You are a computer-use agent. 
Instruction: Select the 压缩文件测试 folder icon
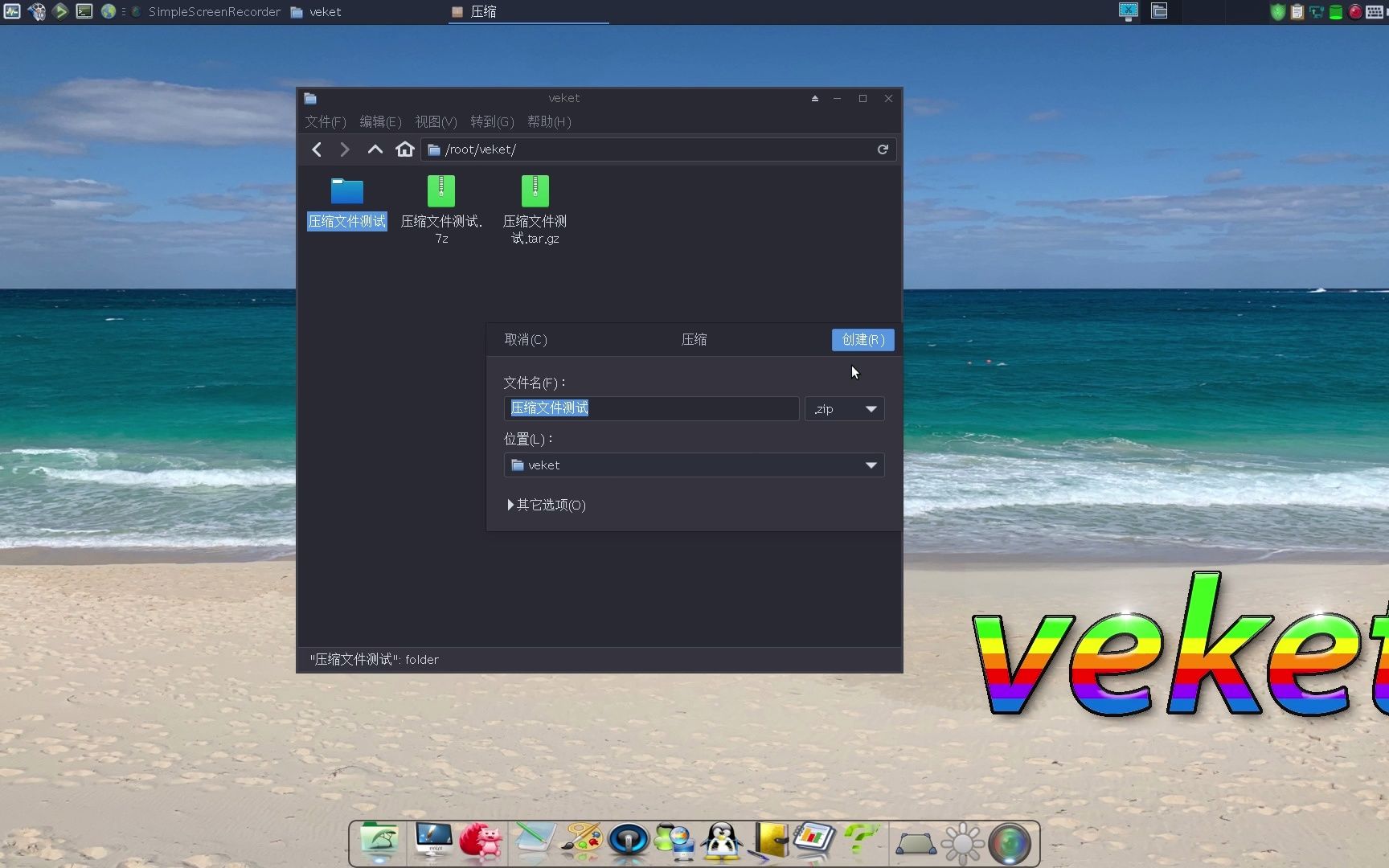pos(347,191)
